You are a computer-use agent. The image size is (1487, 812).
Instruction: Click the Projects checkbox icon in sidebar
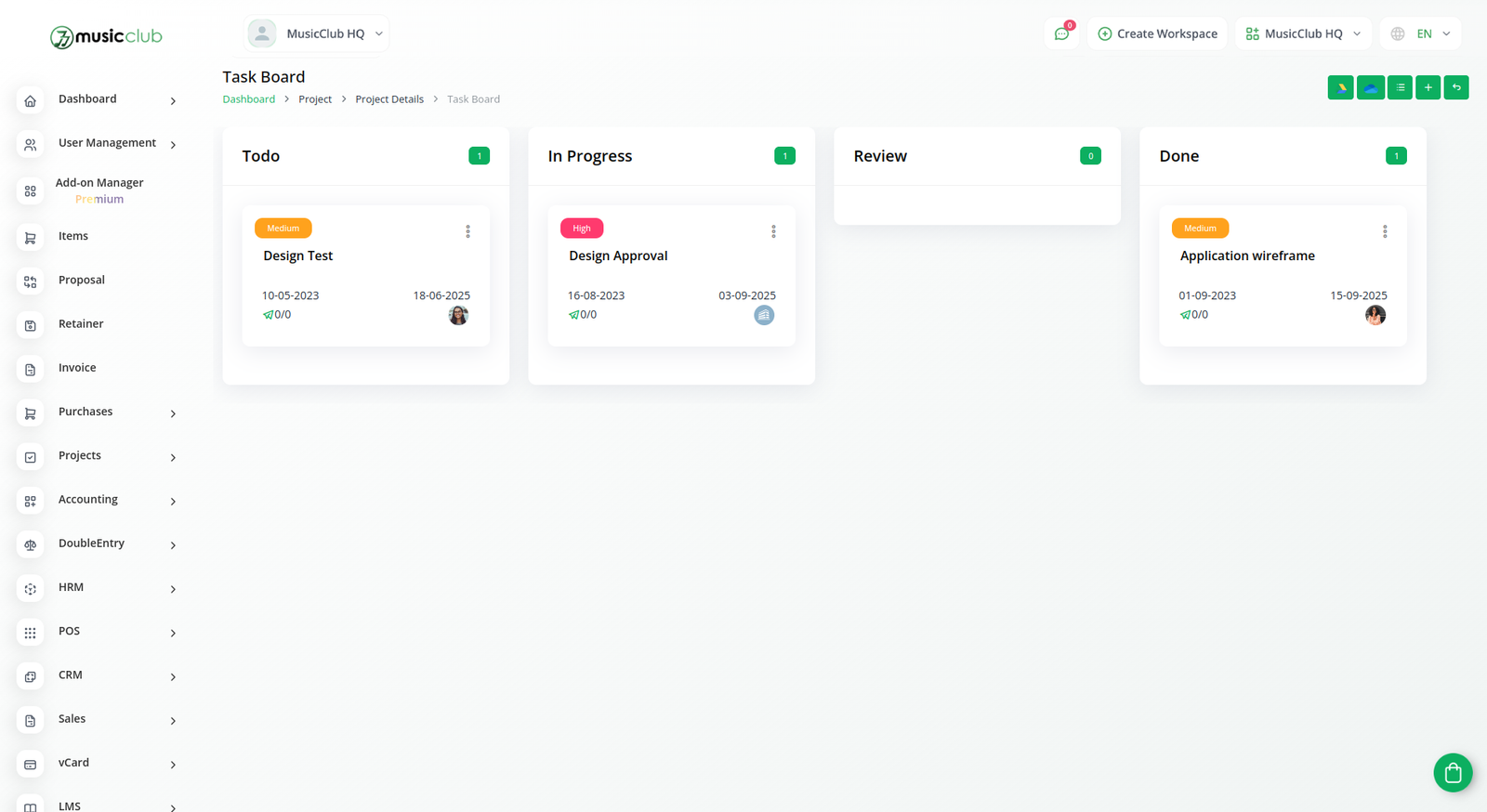point(30,457)
